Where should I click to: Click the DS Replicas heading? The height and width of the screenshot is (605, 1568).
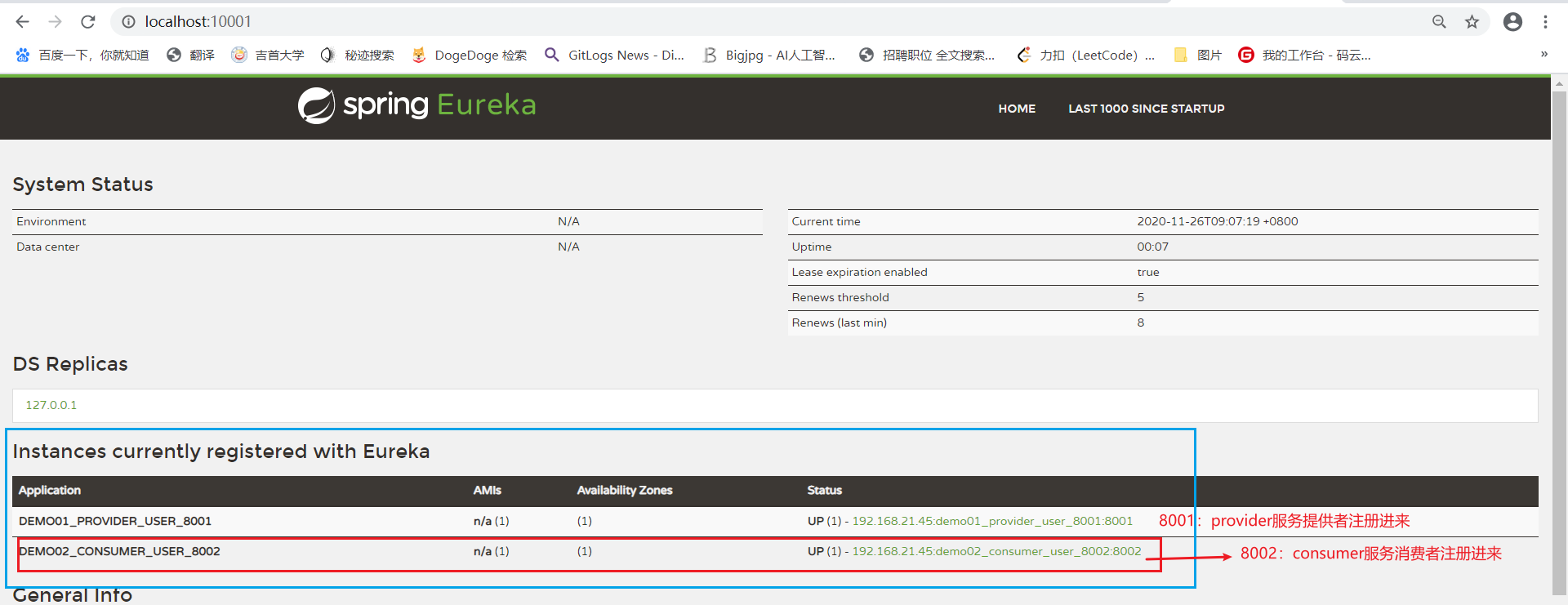coord(70,364)
